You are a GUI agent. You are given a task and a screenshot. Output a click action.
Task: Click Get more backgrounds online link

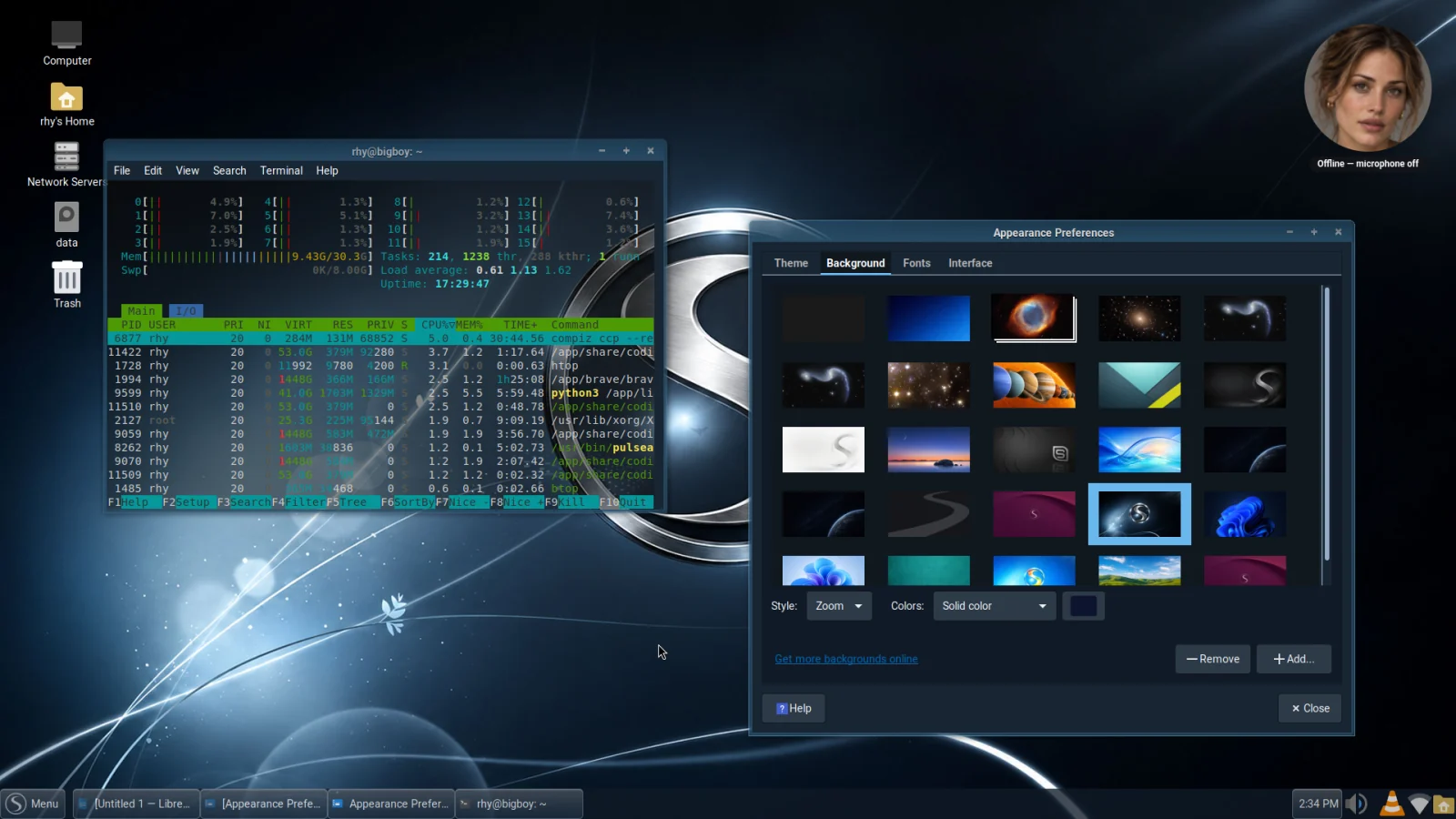click(x=846, y=659)
